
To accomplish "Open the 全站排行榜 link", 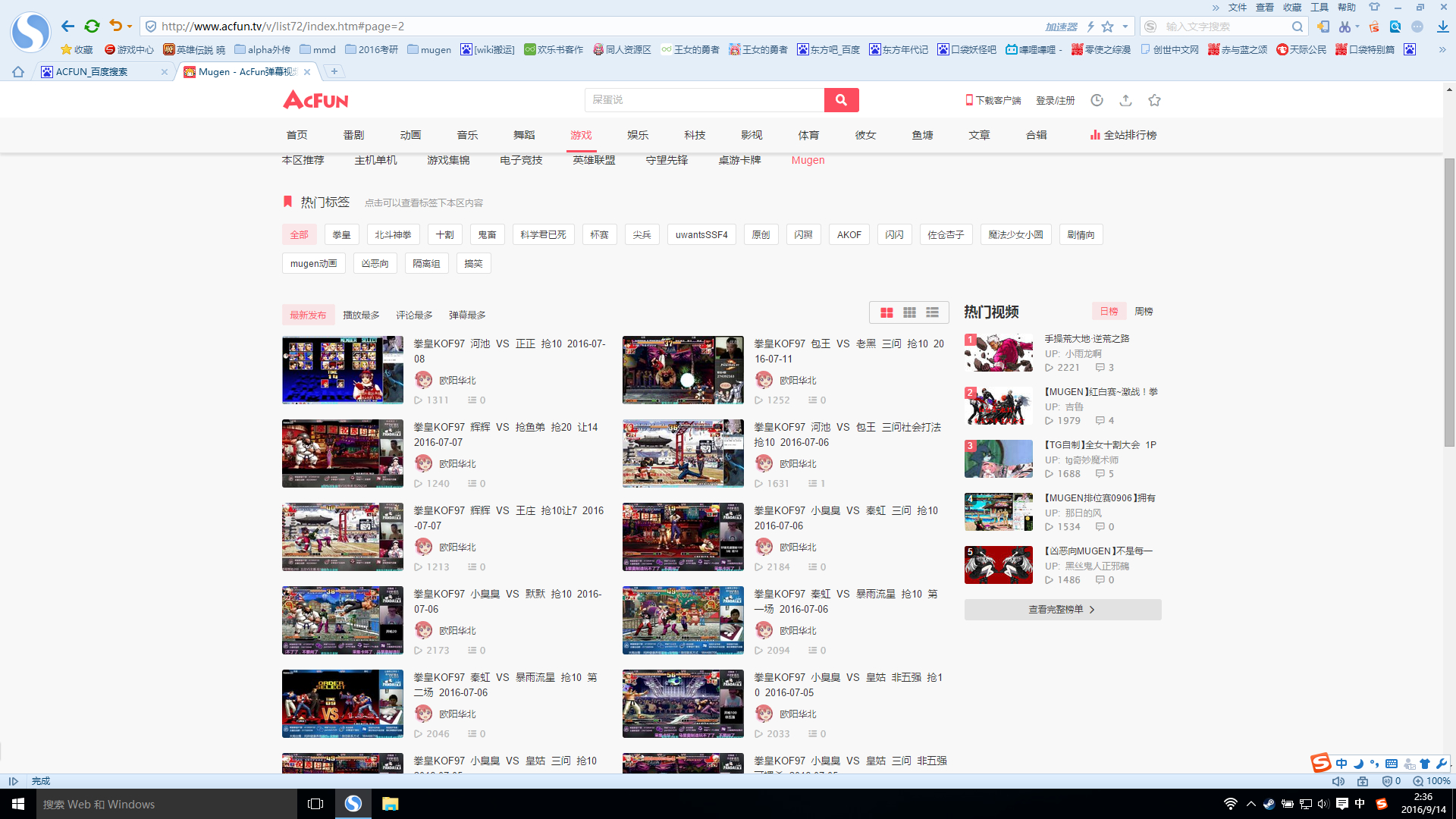I will pos(1123,135).
